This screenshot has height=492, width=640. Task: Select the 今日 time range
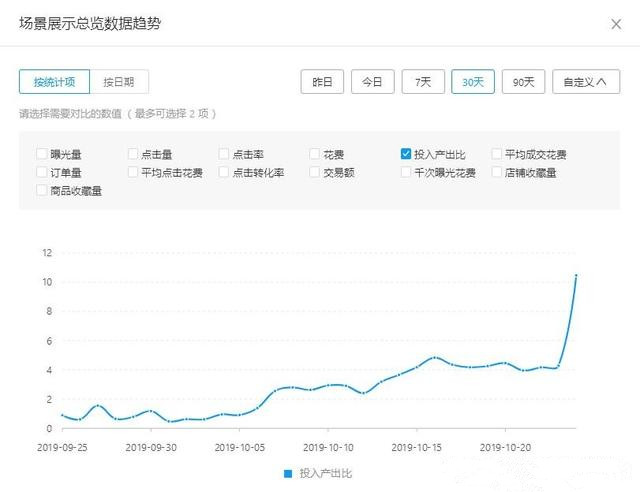click(x=372, y=82)
